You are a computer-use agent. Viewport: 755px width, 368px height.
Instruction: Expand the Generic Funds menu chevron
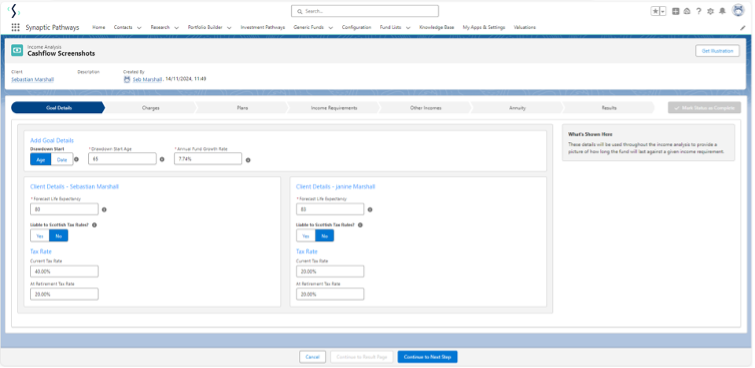pos(331,28)
